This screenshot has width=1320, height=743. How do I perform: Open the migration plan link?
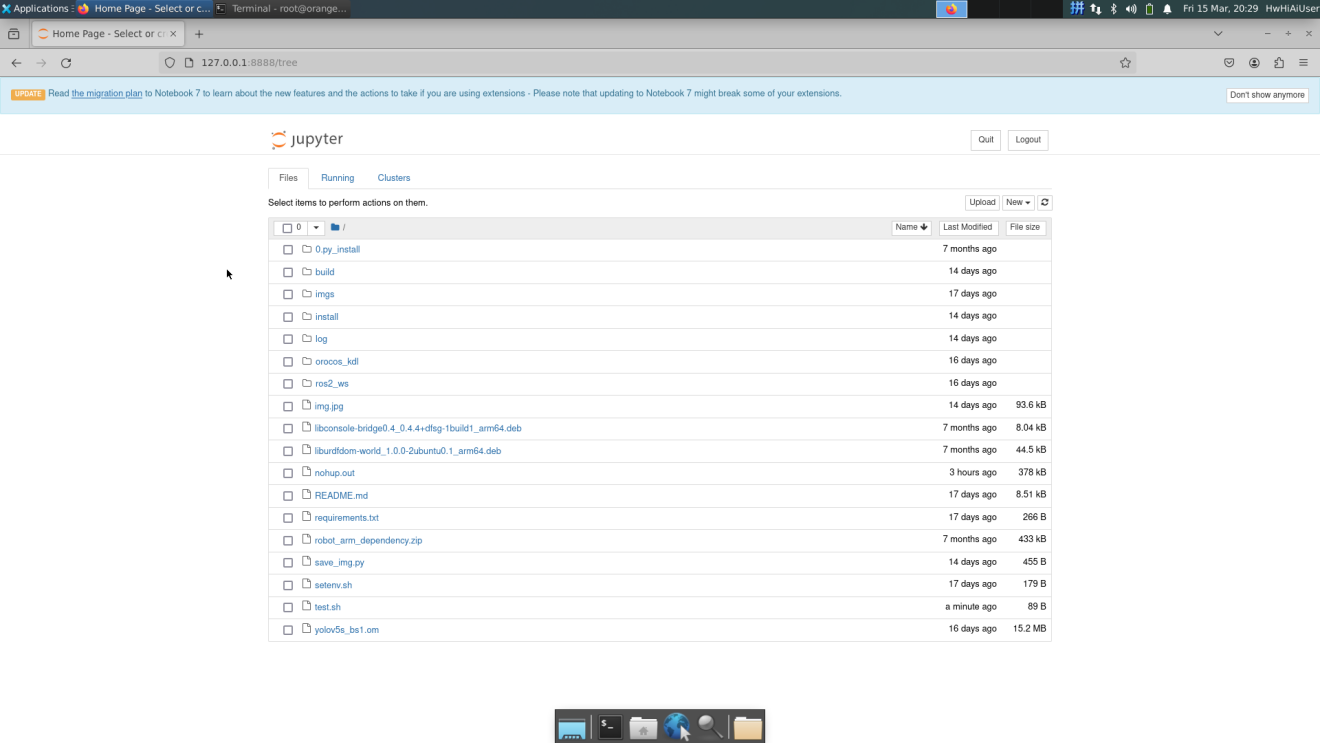pyautogui.click(x=107, y=94)
